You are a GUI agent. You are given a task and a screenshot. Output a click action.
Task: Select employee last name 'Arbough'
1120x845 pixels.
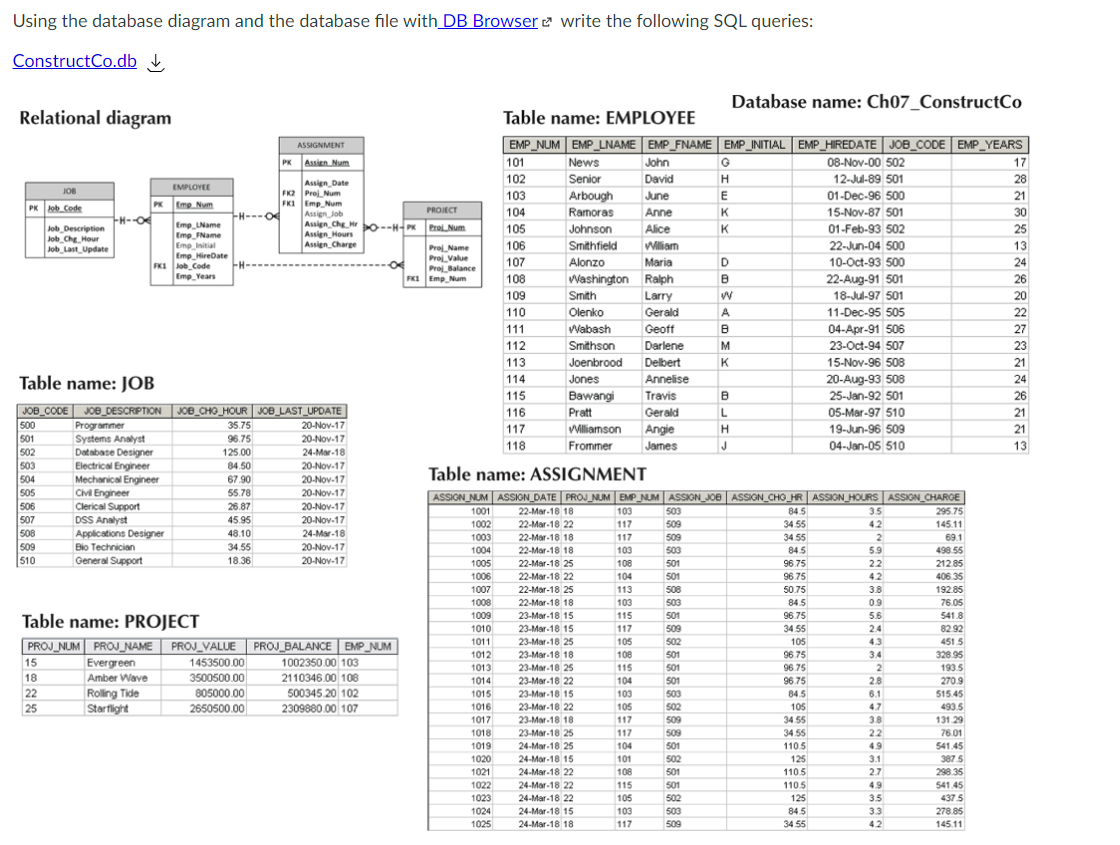click(x=591, y=196)
